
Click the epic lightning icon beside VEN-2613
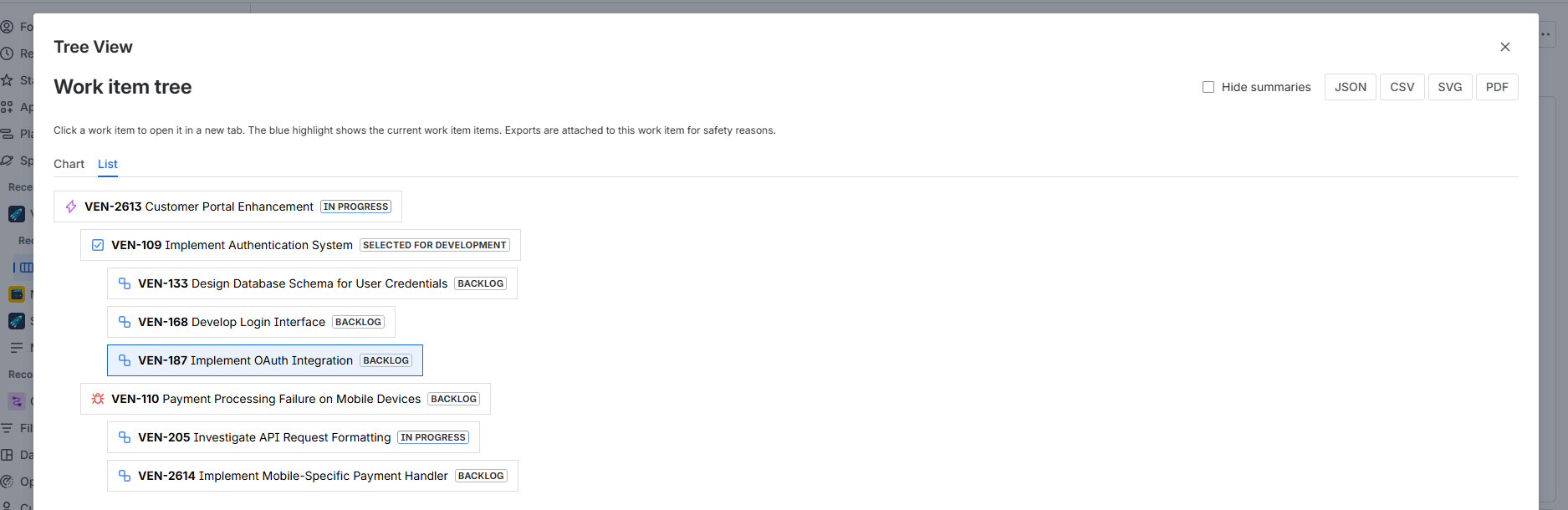(x=71, y=207)
